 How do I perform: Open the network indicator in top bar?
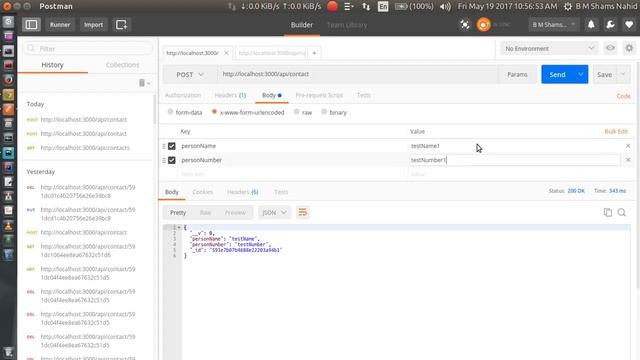click(x=366, y=6)
